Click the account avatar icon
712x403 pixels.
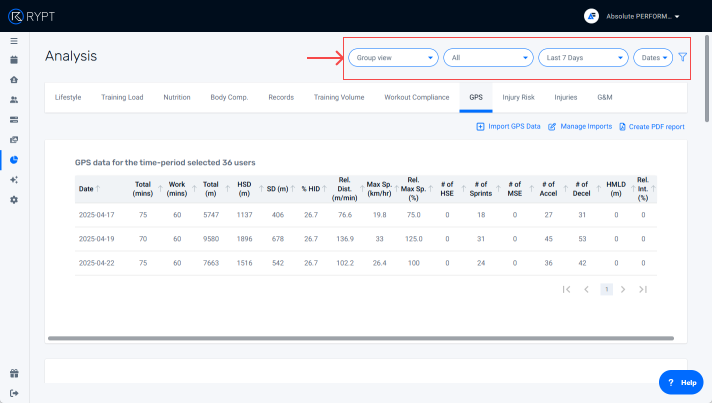[591, 16]
